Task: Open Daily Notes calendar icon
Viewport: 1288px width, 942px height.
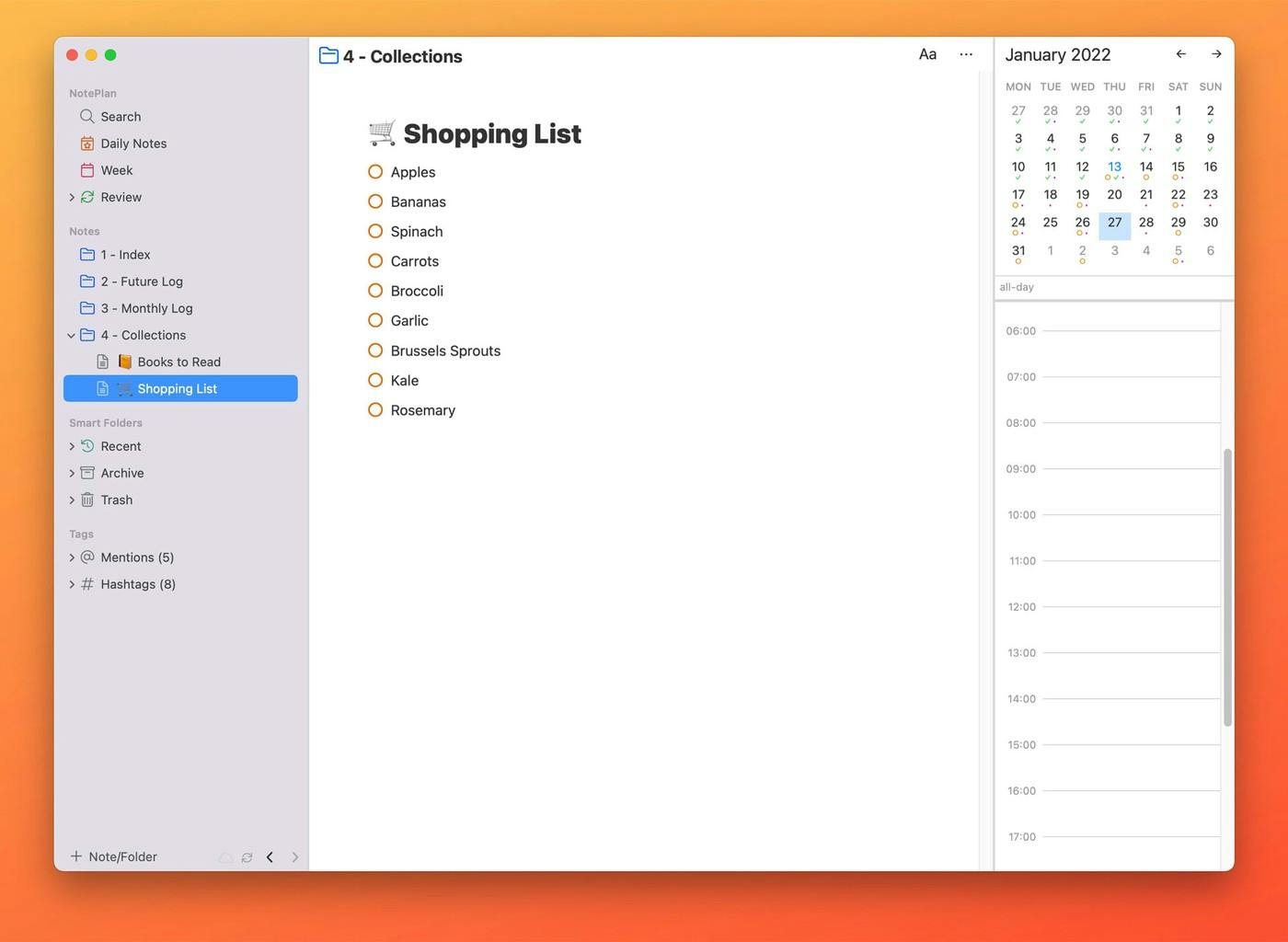Action: [87, 144]
